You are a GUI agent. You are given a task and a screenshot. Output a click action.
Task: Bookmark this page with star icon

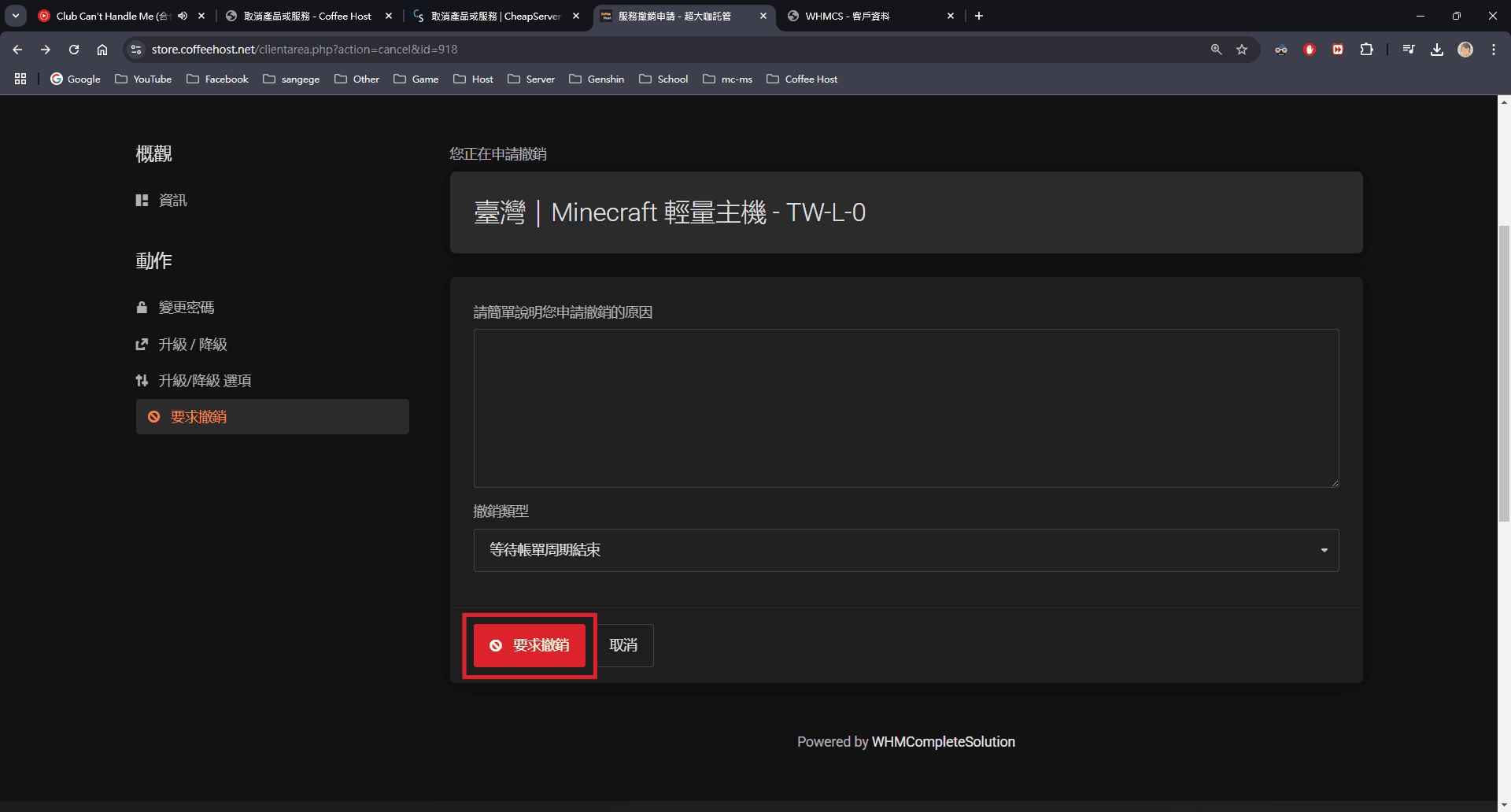(x=1242, y=50)
